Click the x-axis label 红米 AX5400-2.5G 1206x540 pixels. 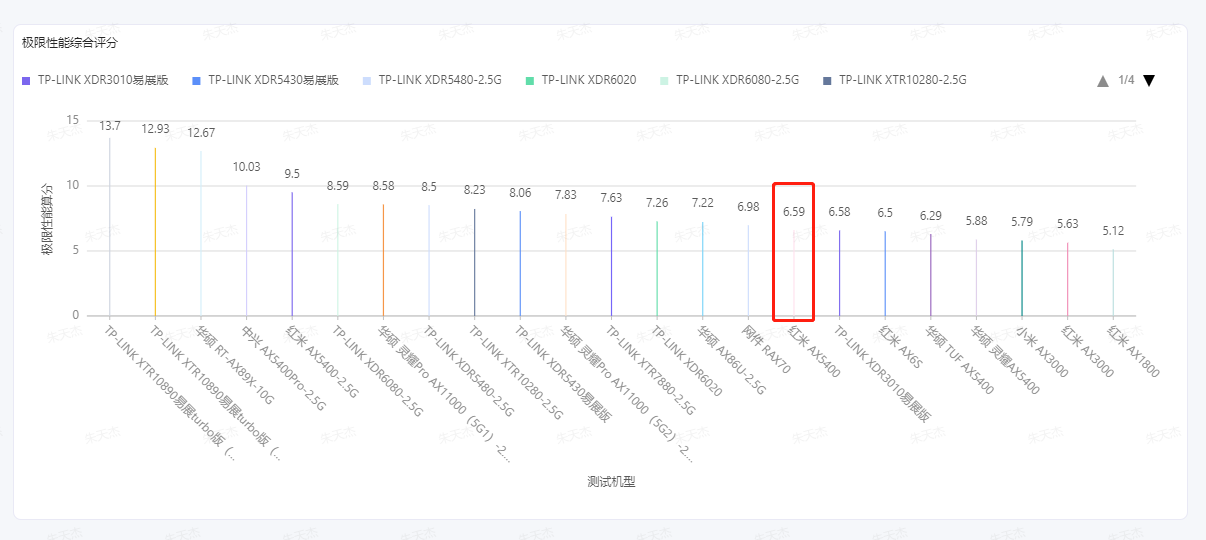tap(324, 361)
